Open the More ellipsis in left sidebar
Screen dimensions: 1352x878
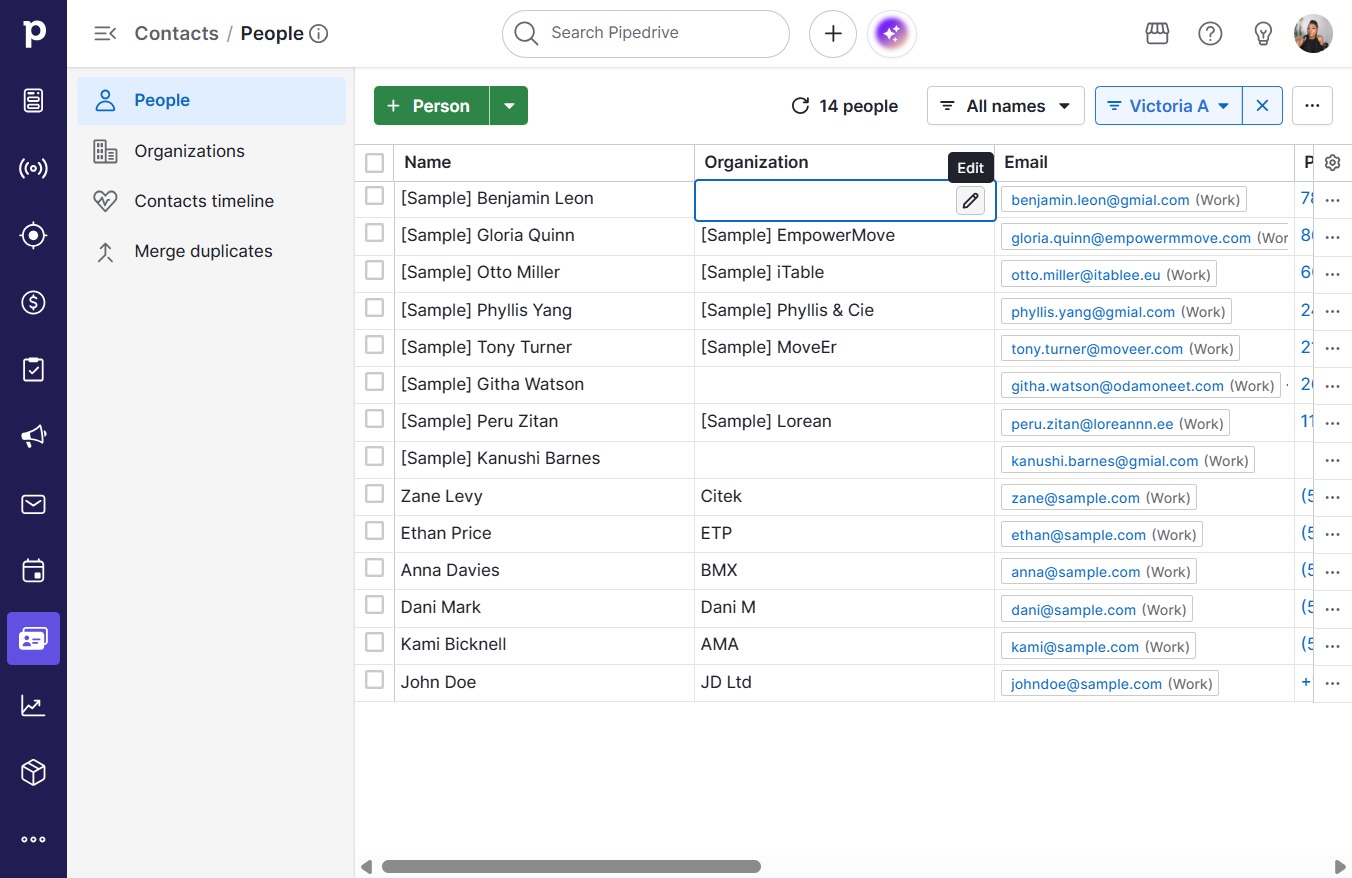tap(33, 840)
